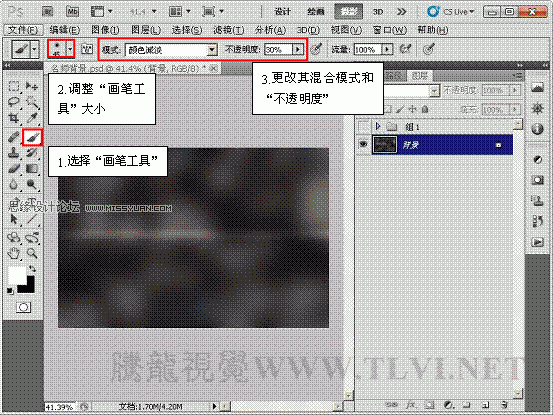Open the Layers panel options menu
Screen dimensions: 553x415
[x=518, y=75]
